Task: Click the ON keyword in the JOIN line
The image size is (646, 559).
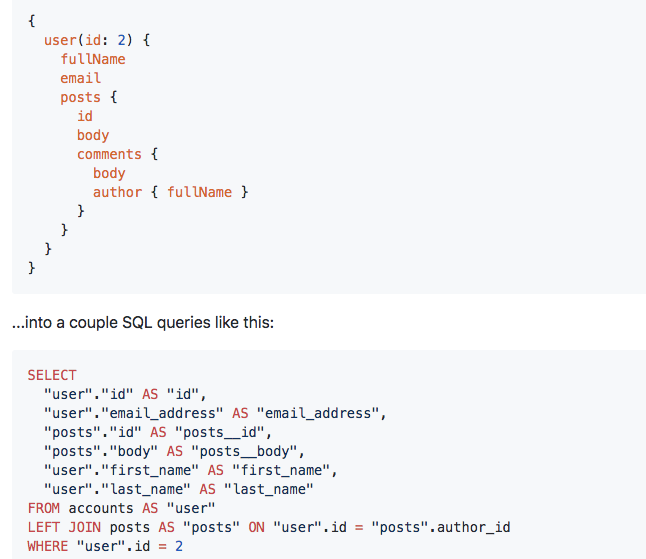Action: click(x=256, y=527)
